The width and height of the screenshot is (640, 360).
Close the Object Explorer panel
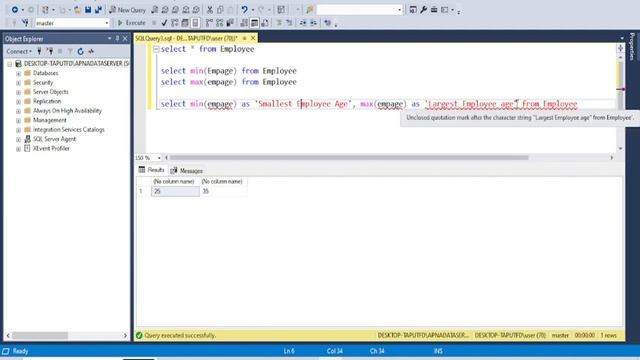pyautogui.click(x=125, y=38)
